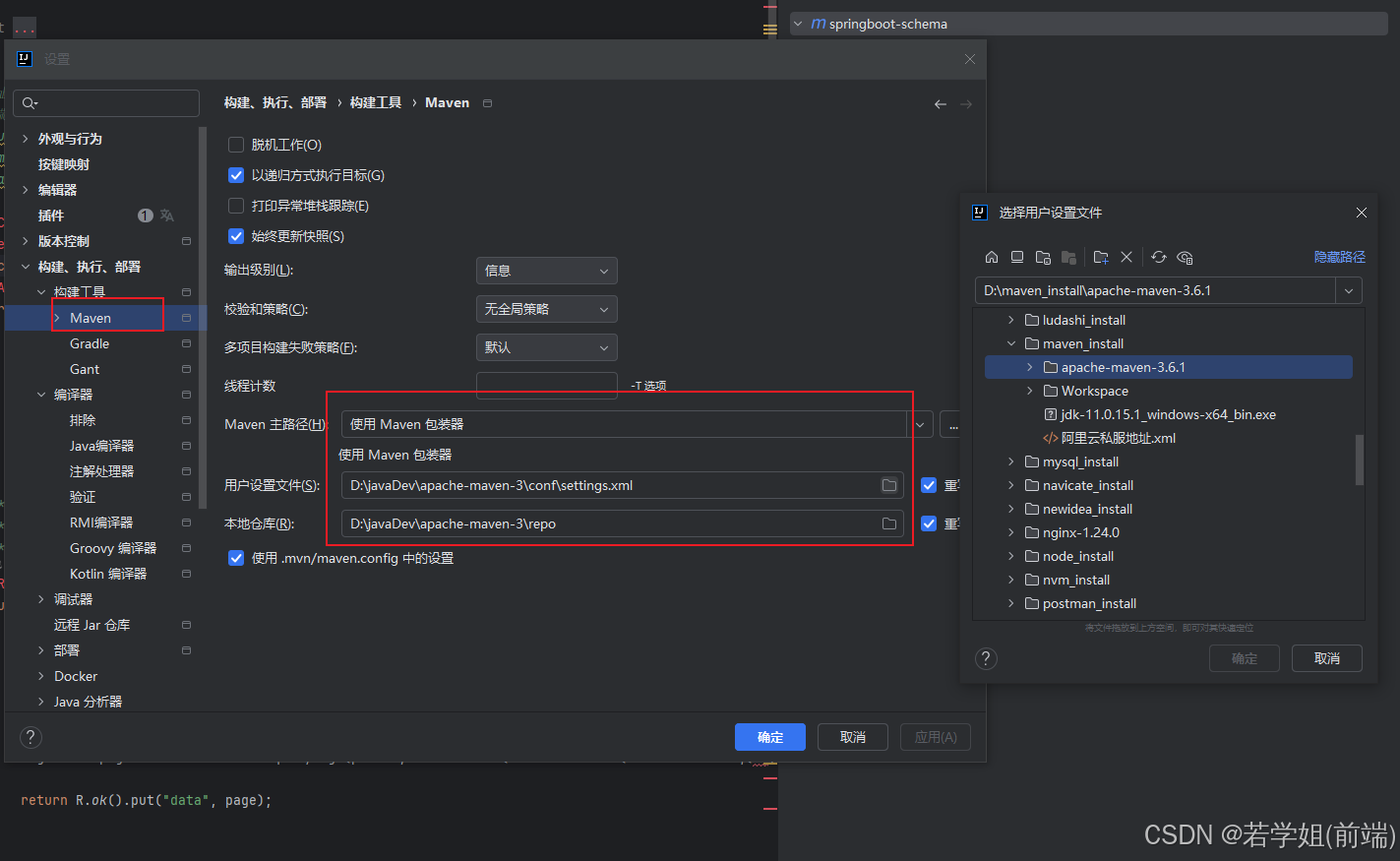Click the 隐藏路径 link
The height and width of the screenshot is (861, 1400).
tap(1339, 257)
